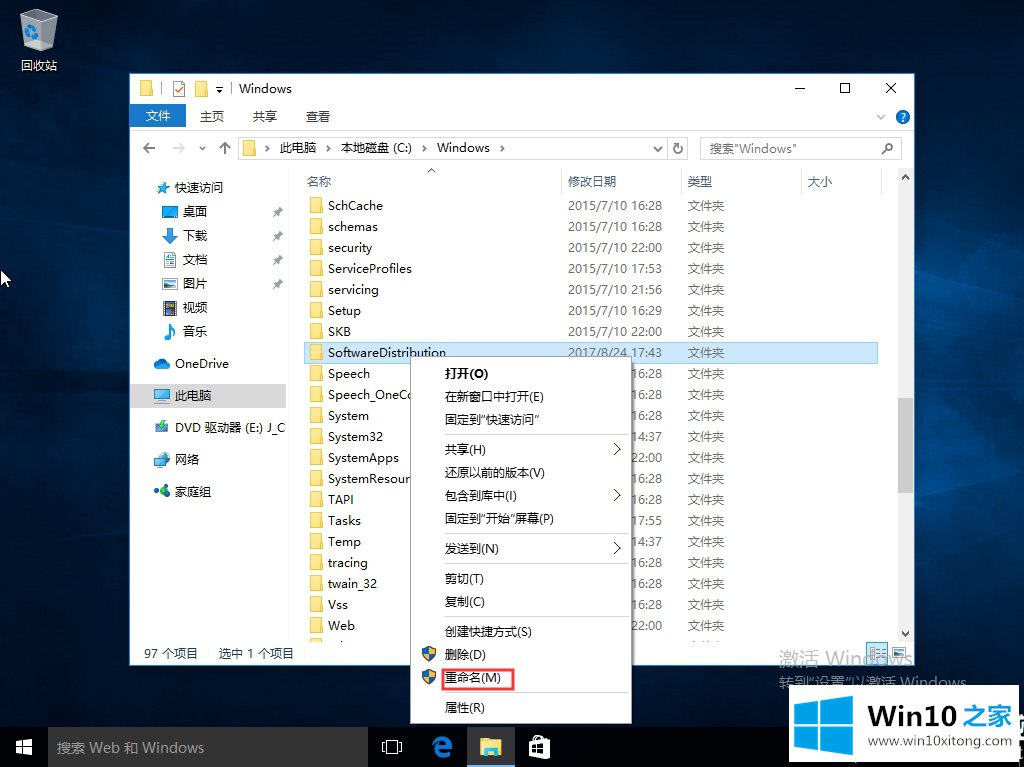Click 本地磁盘 (C:) in the address breadcrumb

[376, 148]
